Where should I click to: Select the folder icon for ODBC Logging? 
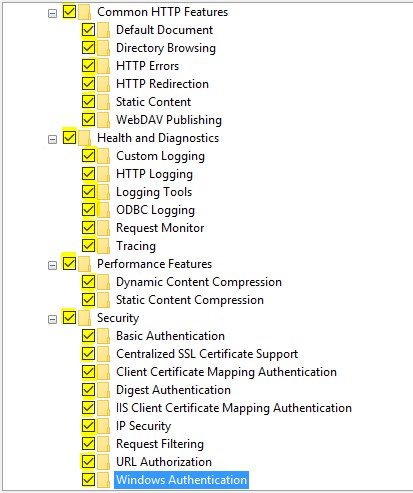pos(104,210)
